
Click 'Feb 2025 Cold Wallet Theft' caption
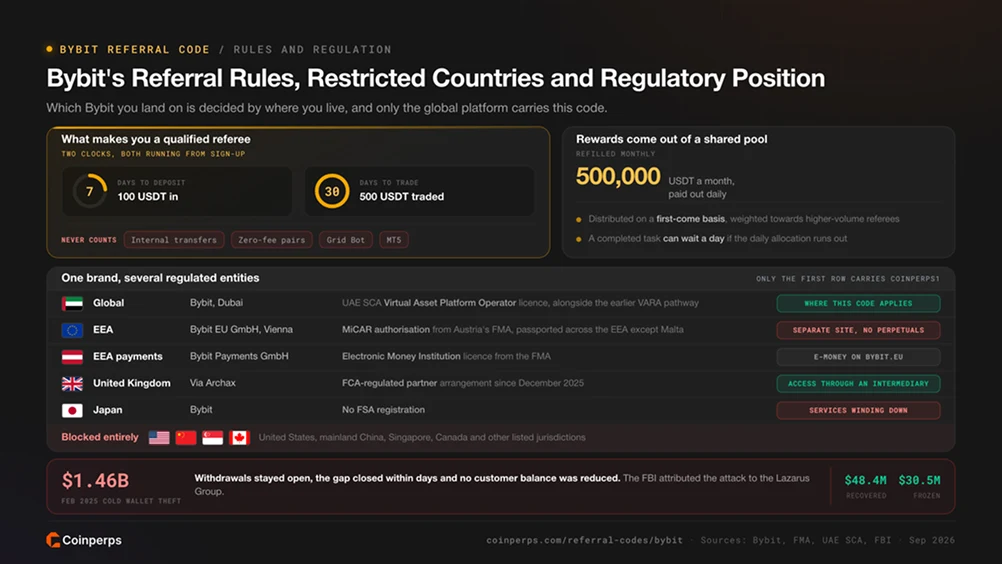point(121,501)
